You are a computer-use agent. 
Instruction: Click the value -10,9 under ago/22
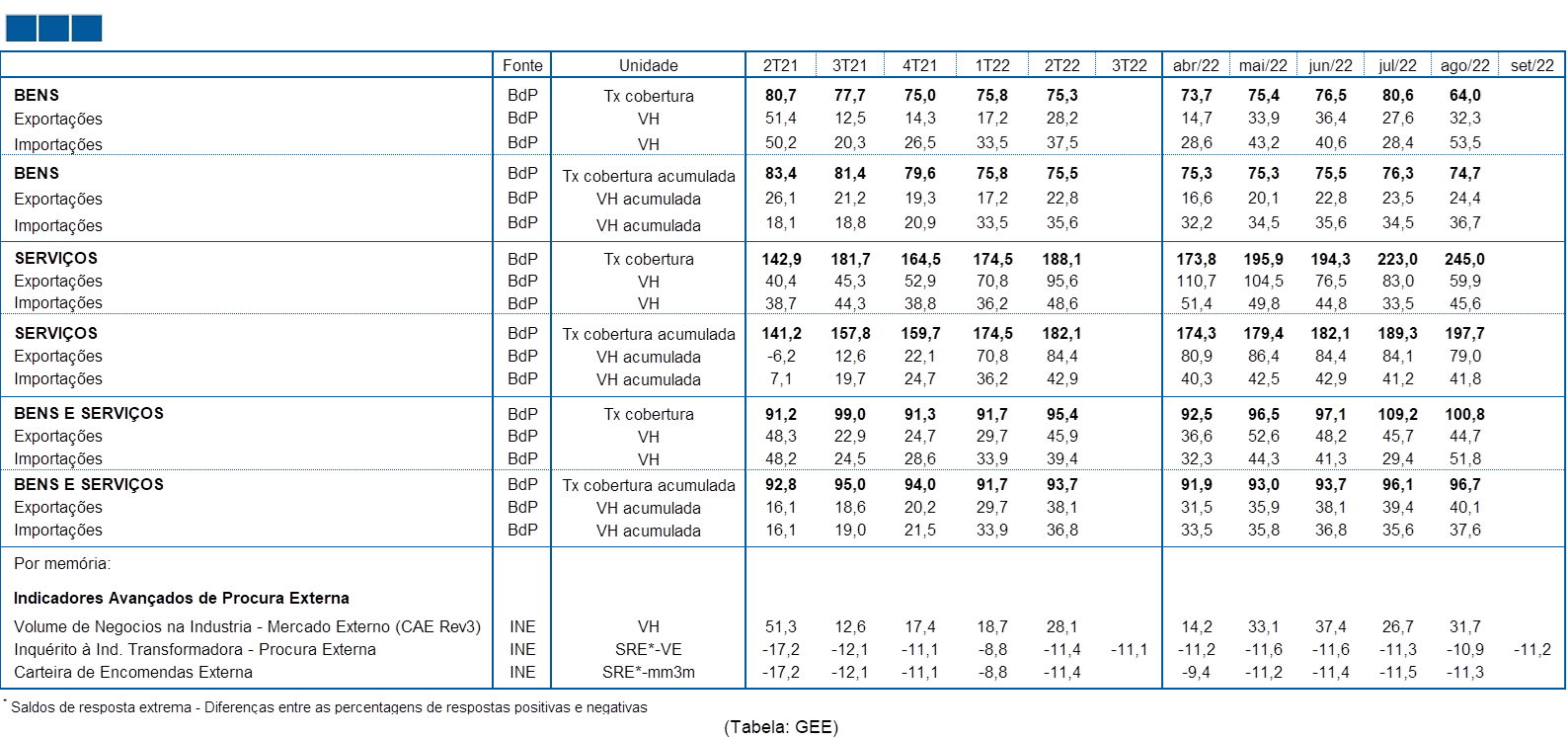[1464, 649]
